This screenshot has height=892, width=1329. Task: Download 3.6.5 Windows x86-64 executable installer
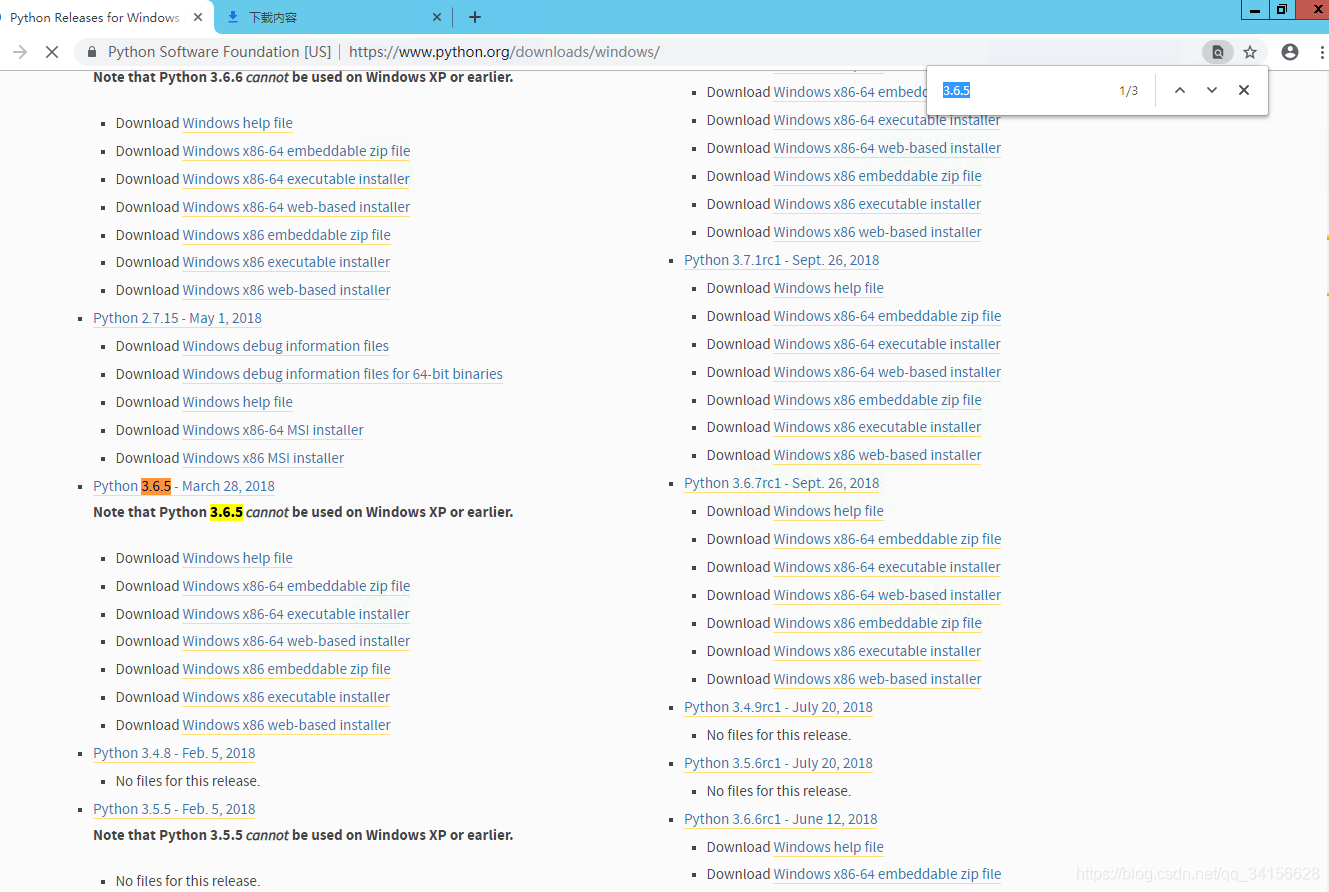[296, 614]
